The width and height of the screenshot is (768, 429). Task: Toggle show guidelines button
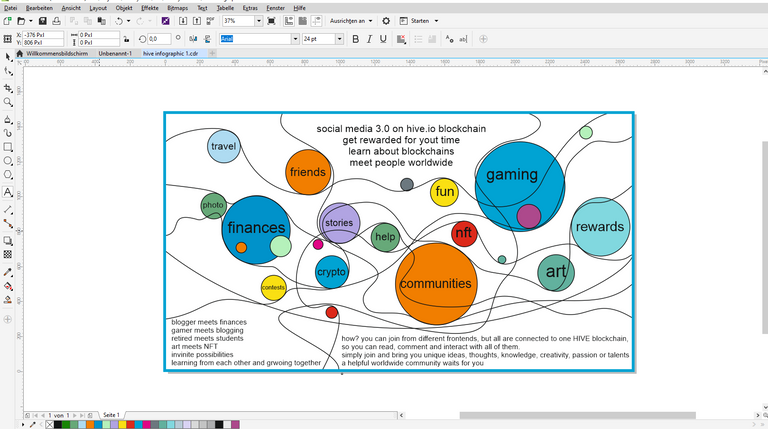[x=316, y=21]
